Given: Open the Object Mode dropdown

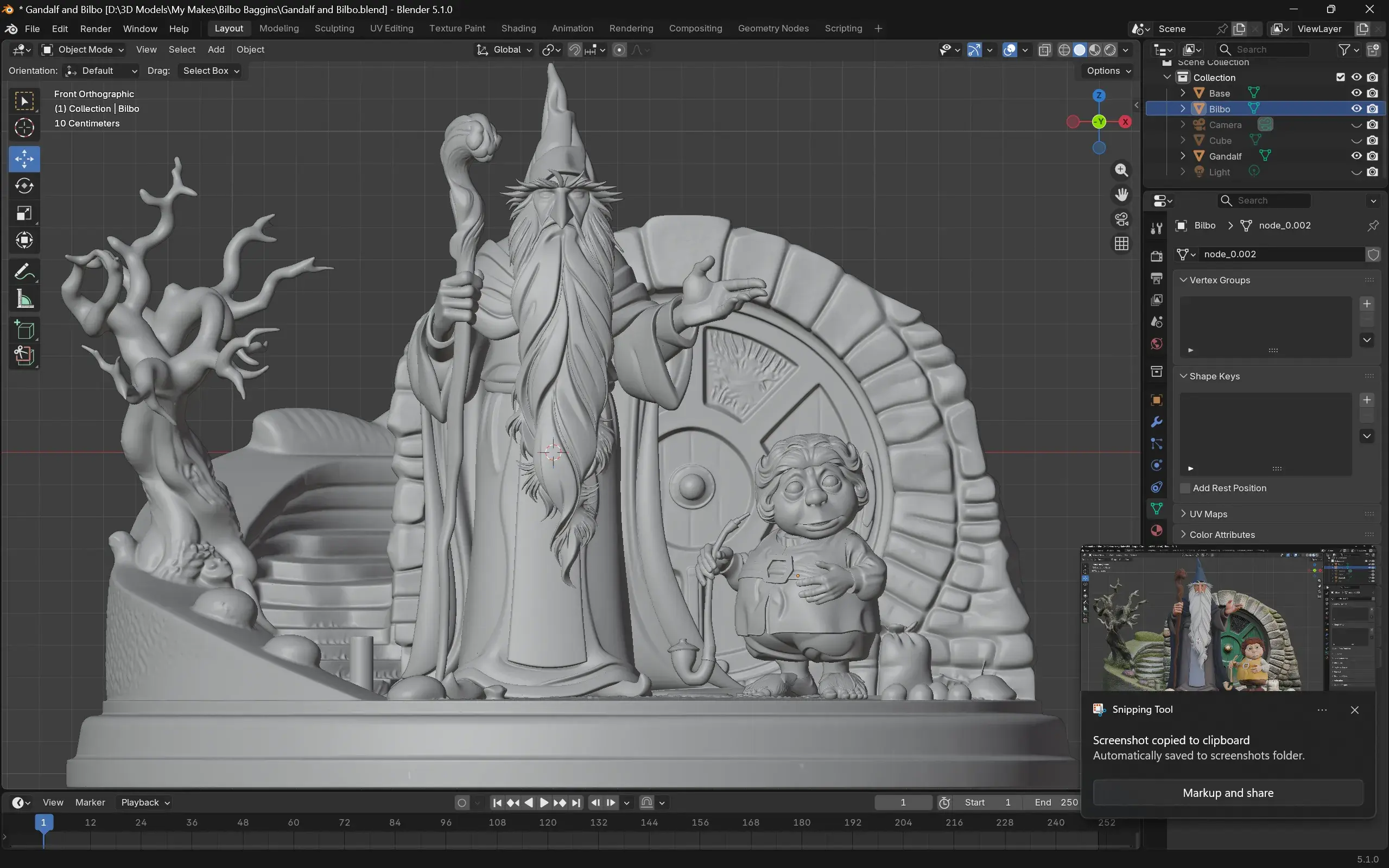Looking at the screenshot, I should click(x=83, y=50).
